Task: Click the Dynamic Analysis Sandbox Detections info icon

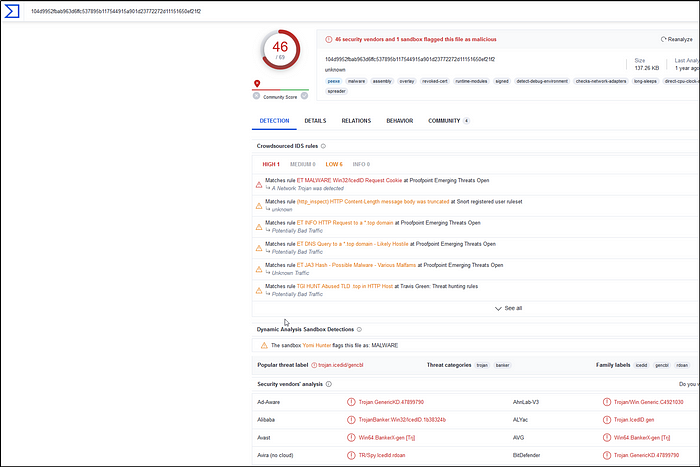Action: click(x=360, y=329)
